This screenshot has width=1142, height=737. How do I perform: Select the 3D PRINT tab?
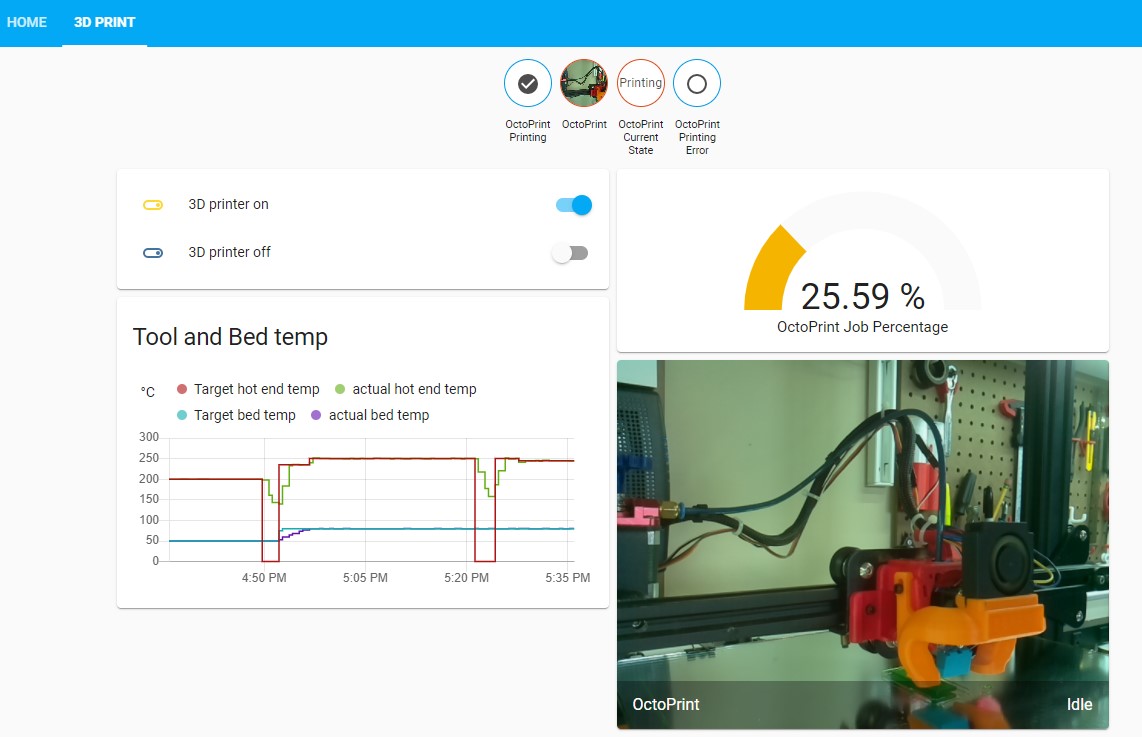click(104, 22)
